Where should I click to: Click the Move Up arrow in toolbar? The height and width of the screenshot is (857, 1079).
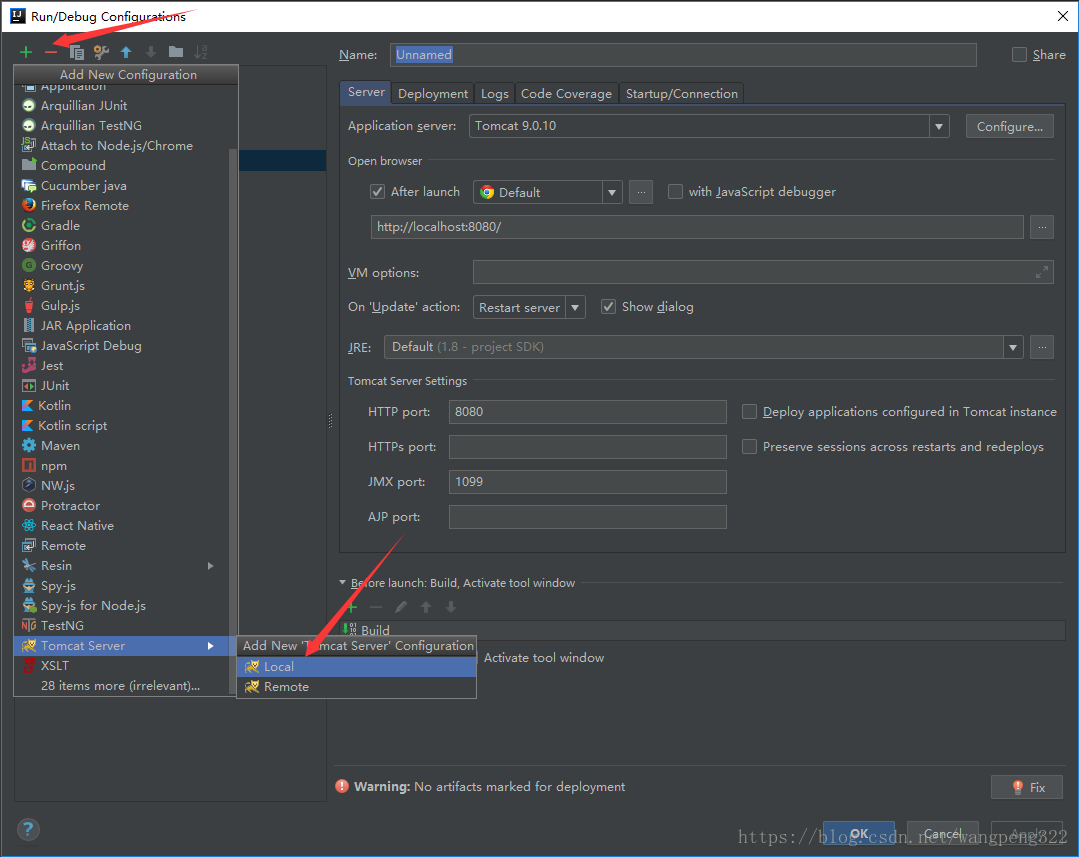tap(126, 52)
